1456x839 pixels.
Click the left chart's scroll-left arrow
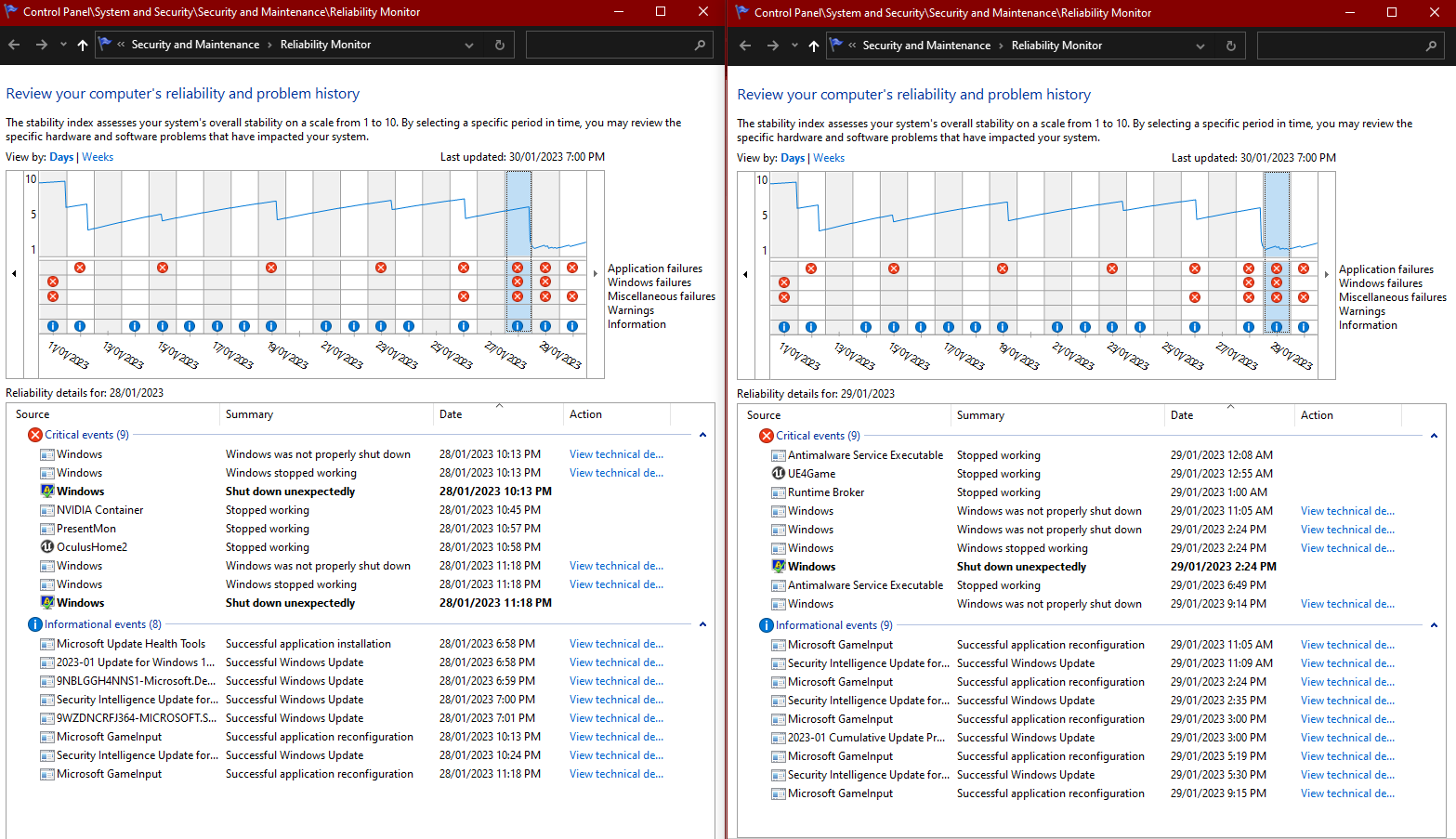[x=14, y=273]
